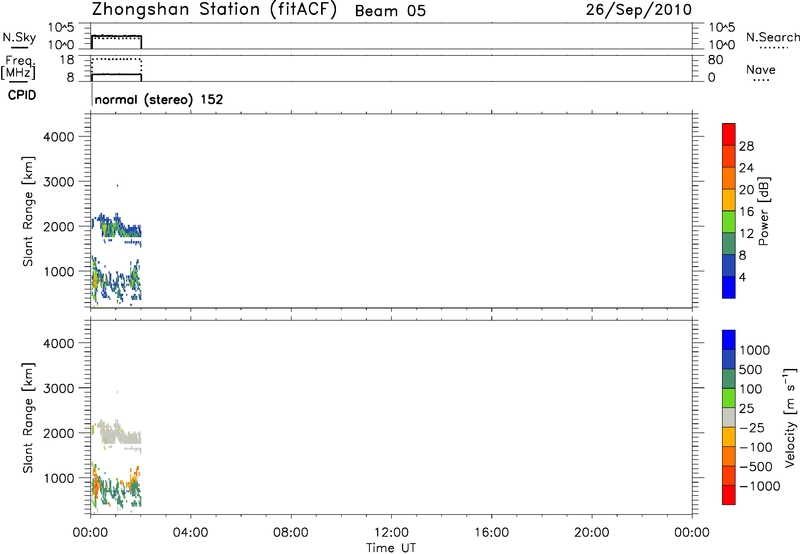Image resolution: width=800 pixels, height=554 pixels.
Task: Click the "Time UT" axis title
Action: pos(391,548)
